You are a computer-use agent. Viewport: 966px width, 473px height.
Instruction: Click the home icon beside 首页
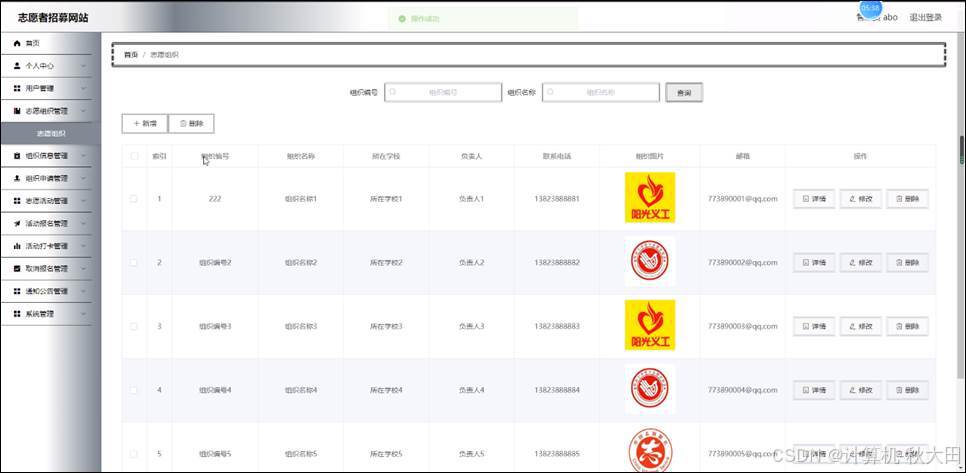click(x=17, y=43)
